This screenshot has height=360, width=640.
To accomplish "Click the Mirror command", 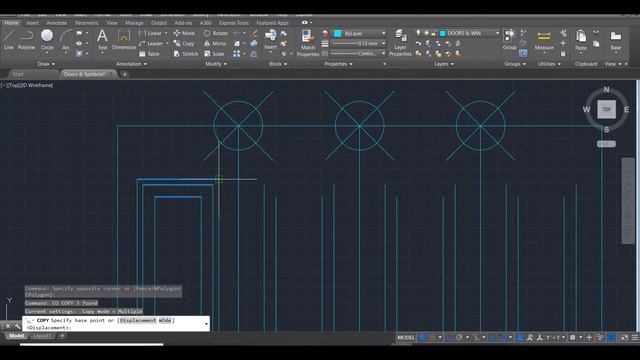I will click(x=215, y=43).
